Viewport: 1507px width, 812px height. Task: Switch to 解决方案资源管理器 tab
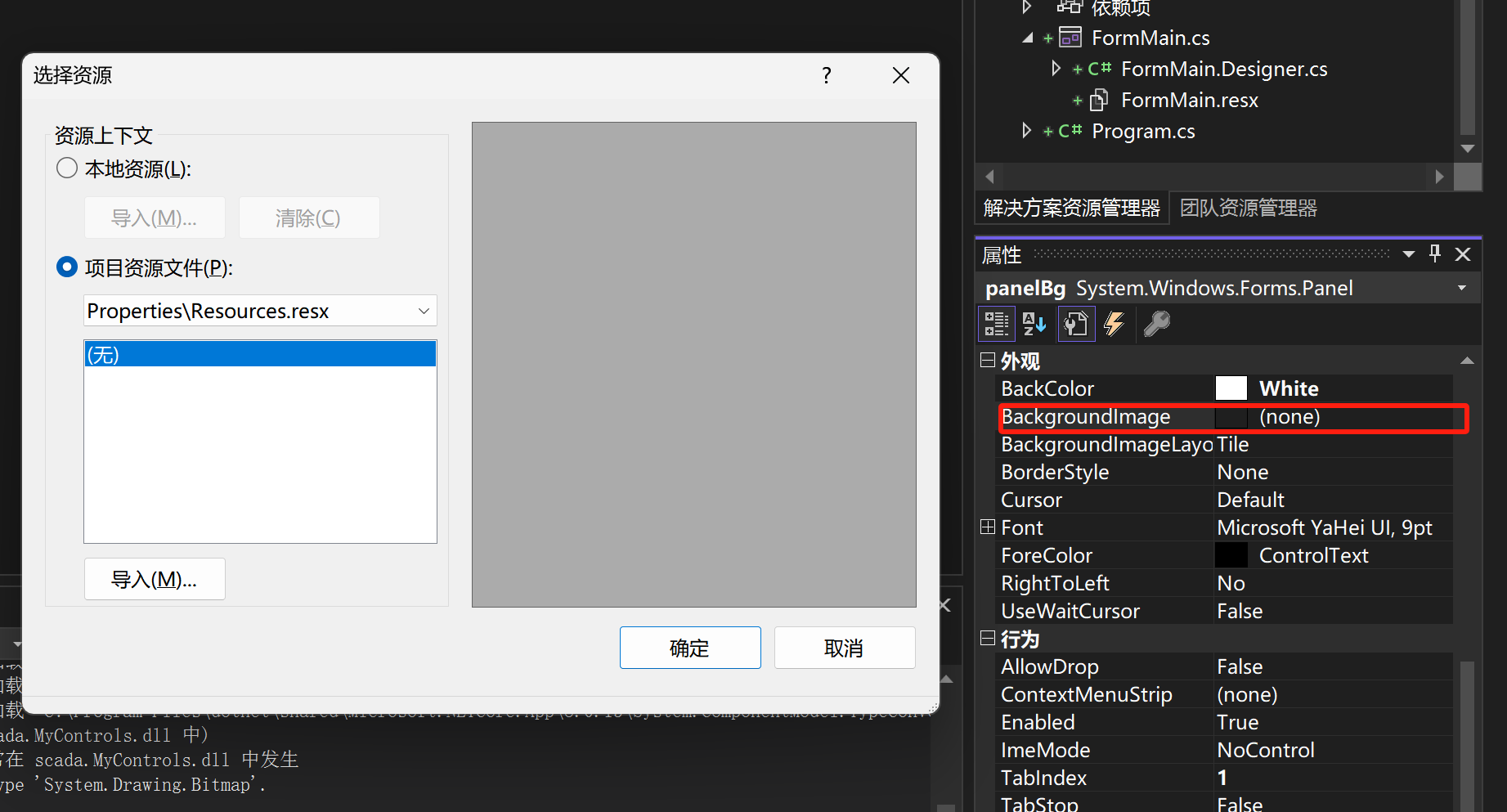pos(1071,208)
